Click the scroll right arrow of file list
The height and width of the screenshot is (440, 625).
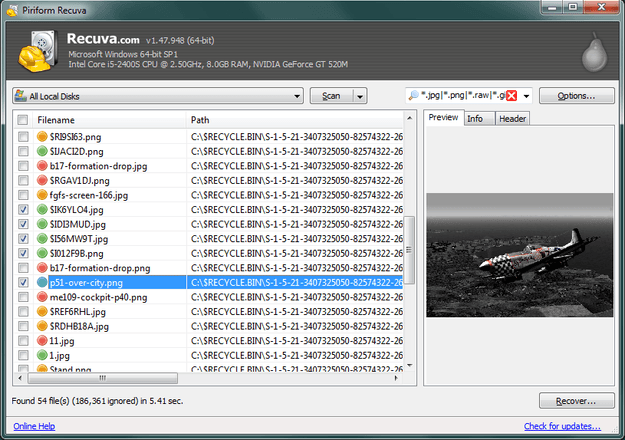[x=396, y=378]
